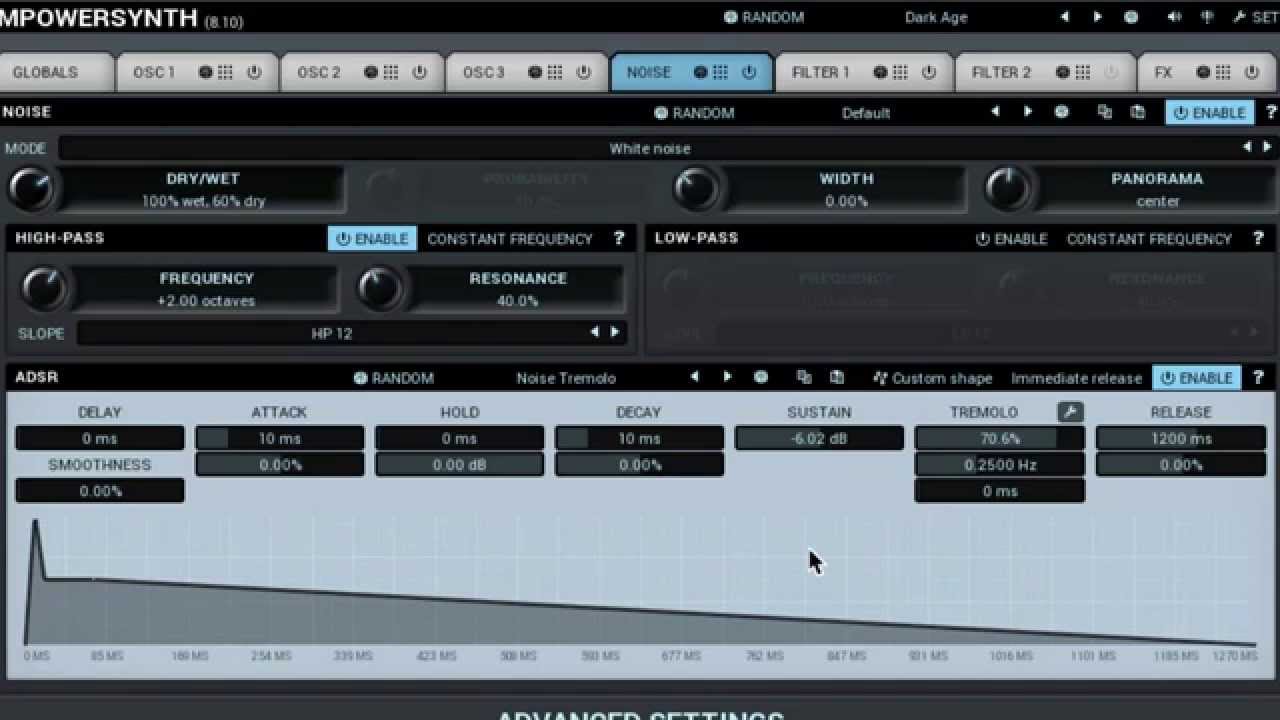
Task: Switch to next noise mode arrow
Action: [1267, 147]
